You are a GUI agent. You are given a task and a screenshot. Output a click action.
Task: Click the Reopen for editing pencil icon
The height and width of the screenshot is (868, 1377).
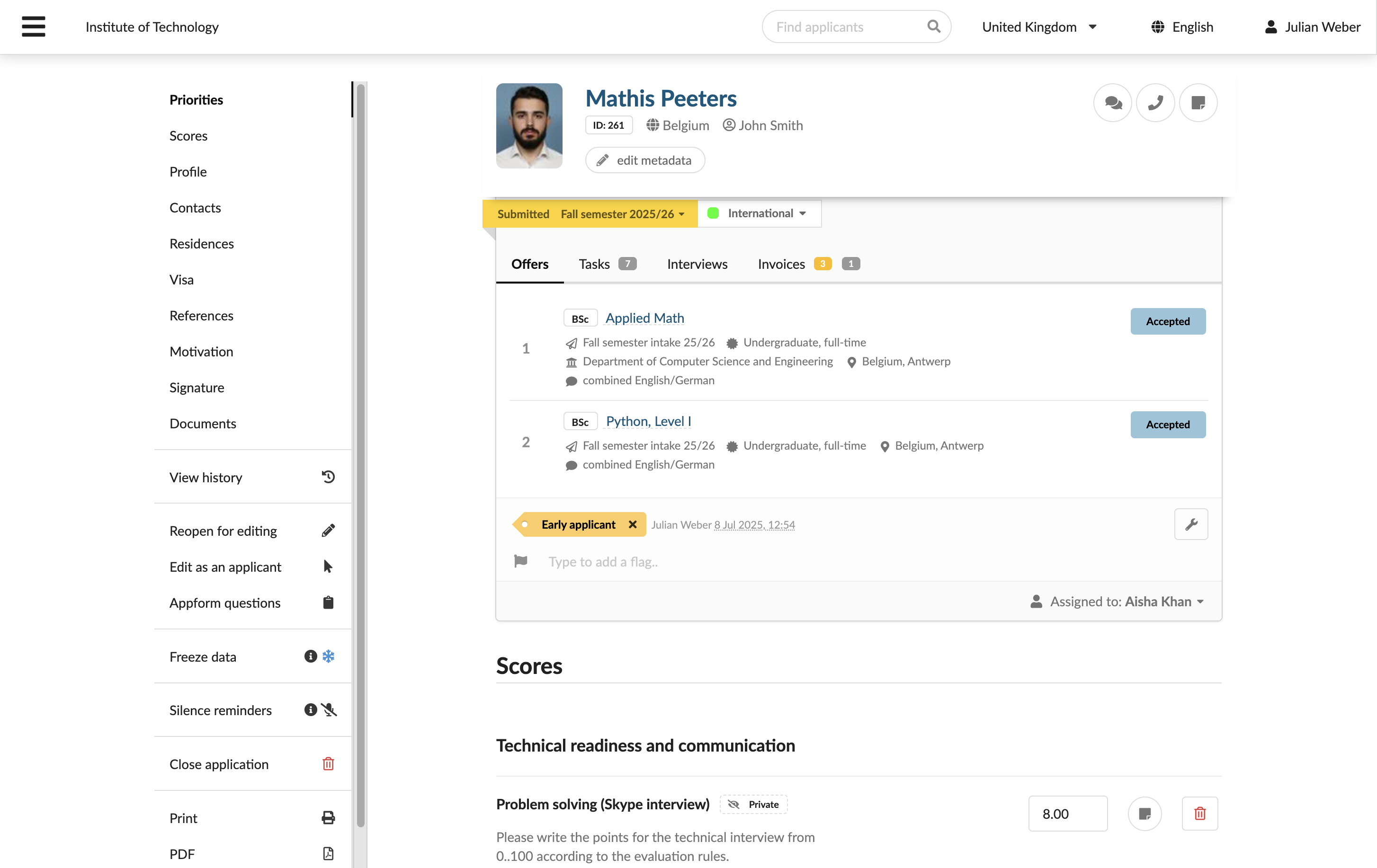[328, 531]
